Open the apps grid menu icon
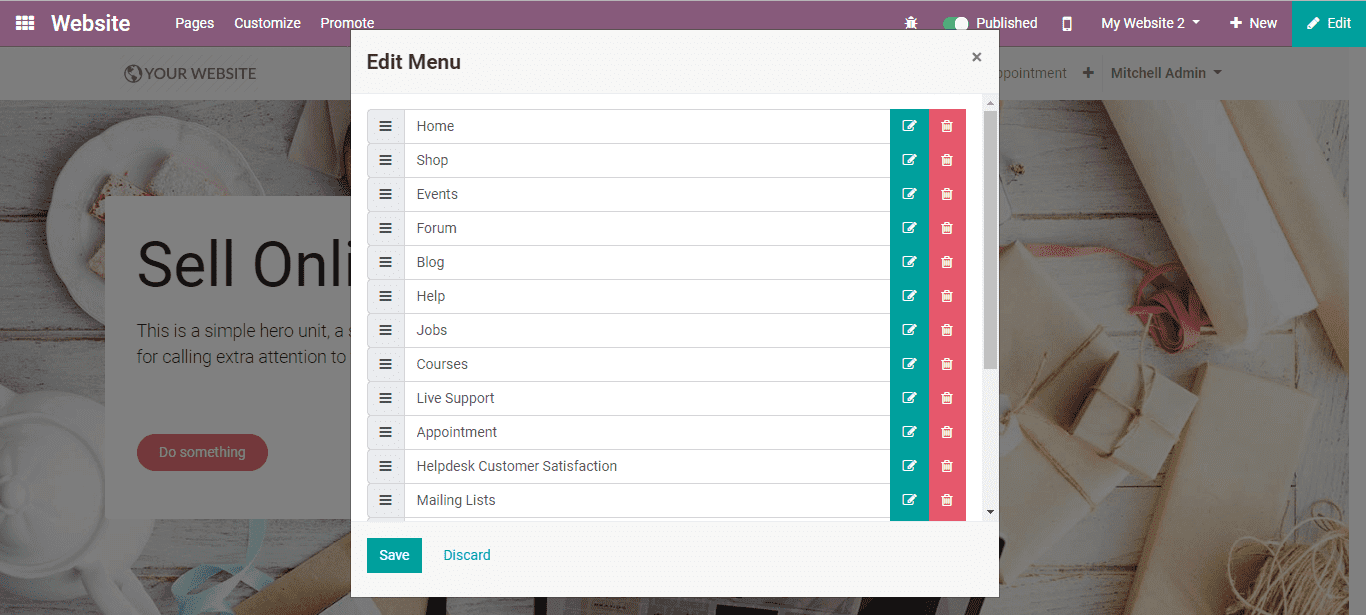This screenshot has width=1366, height=615. (25, 23)
